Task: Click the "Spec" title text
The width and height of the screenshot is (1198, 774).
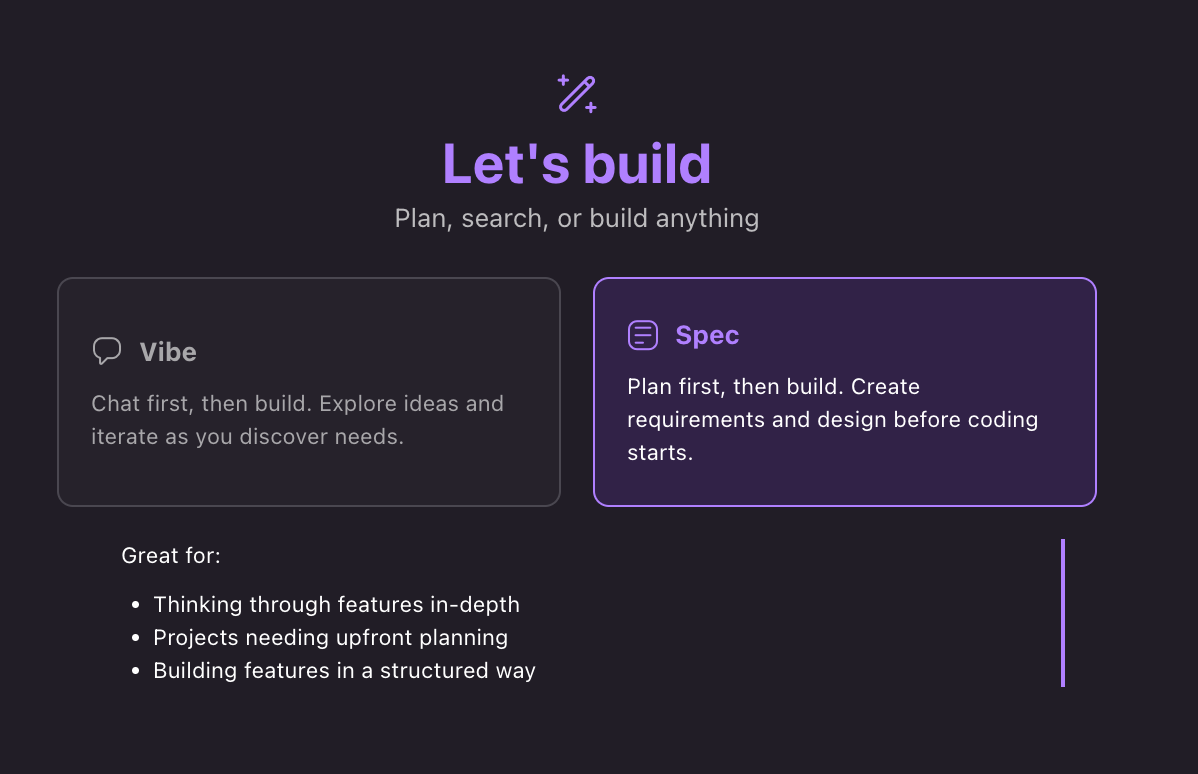Action: point(707,335)
